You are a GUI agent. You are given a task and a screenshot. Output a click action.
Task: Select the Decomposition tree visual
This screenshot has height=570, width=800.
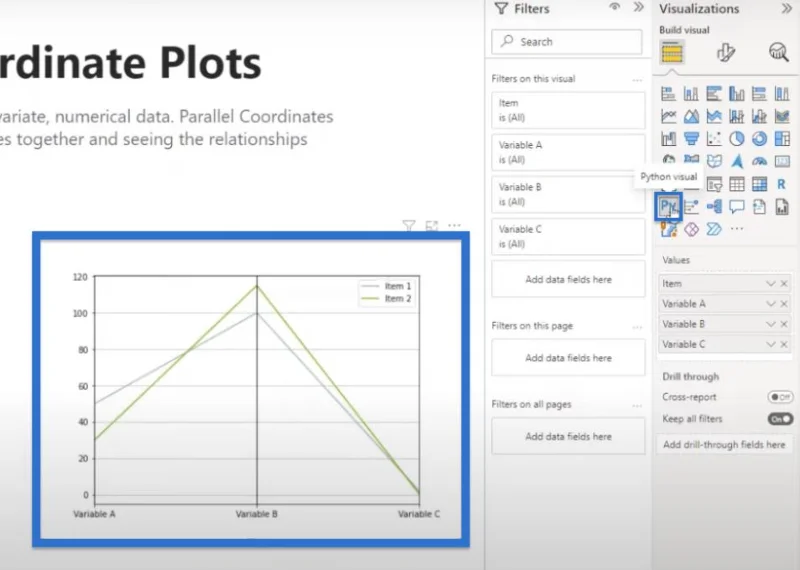[x=714, y=207]
